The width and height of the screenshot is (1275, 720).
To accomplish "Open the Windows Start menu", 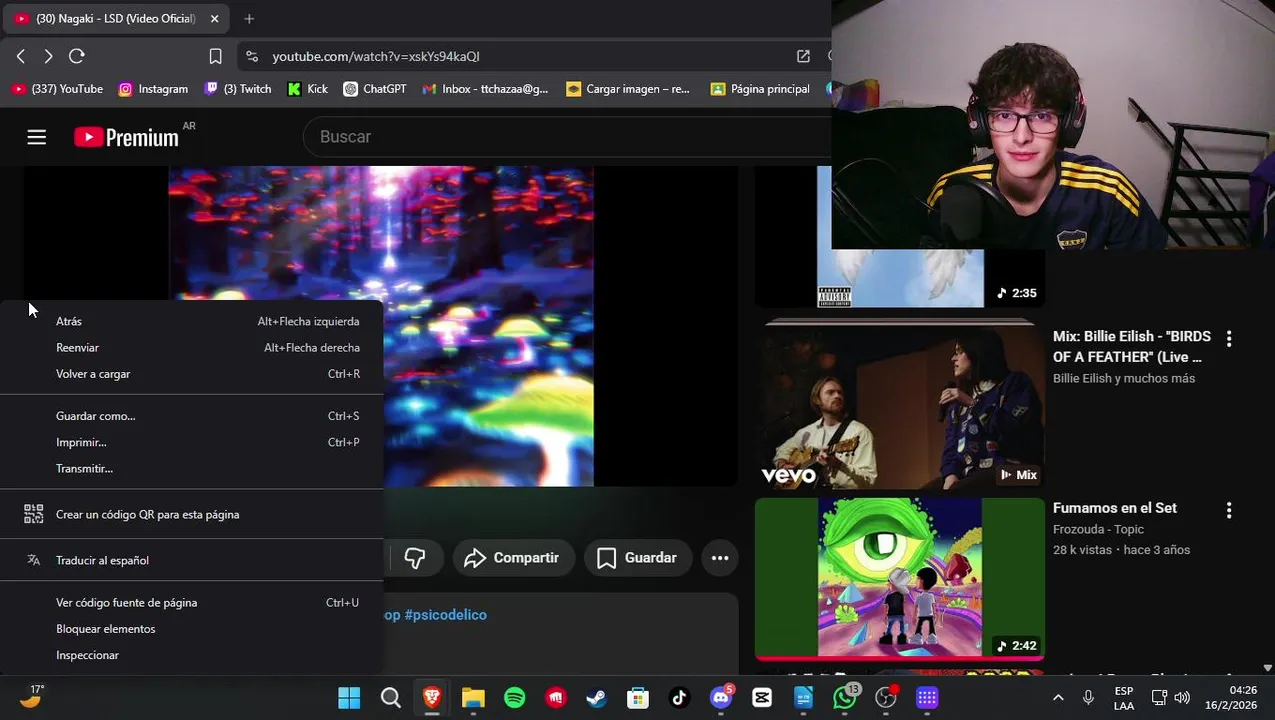I will (349, 698).
